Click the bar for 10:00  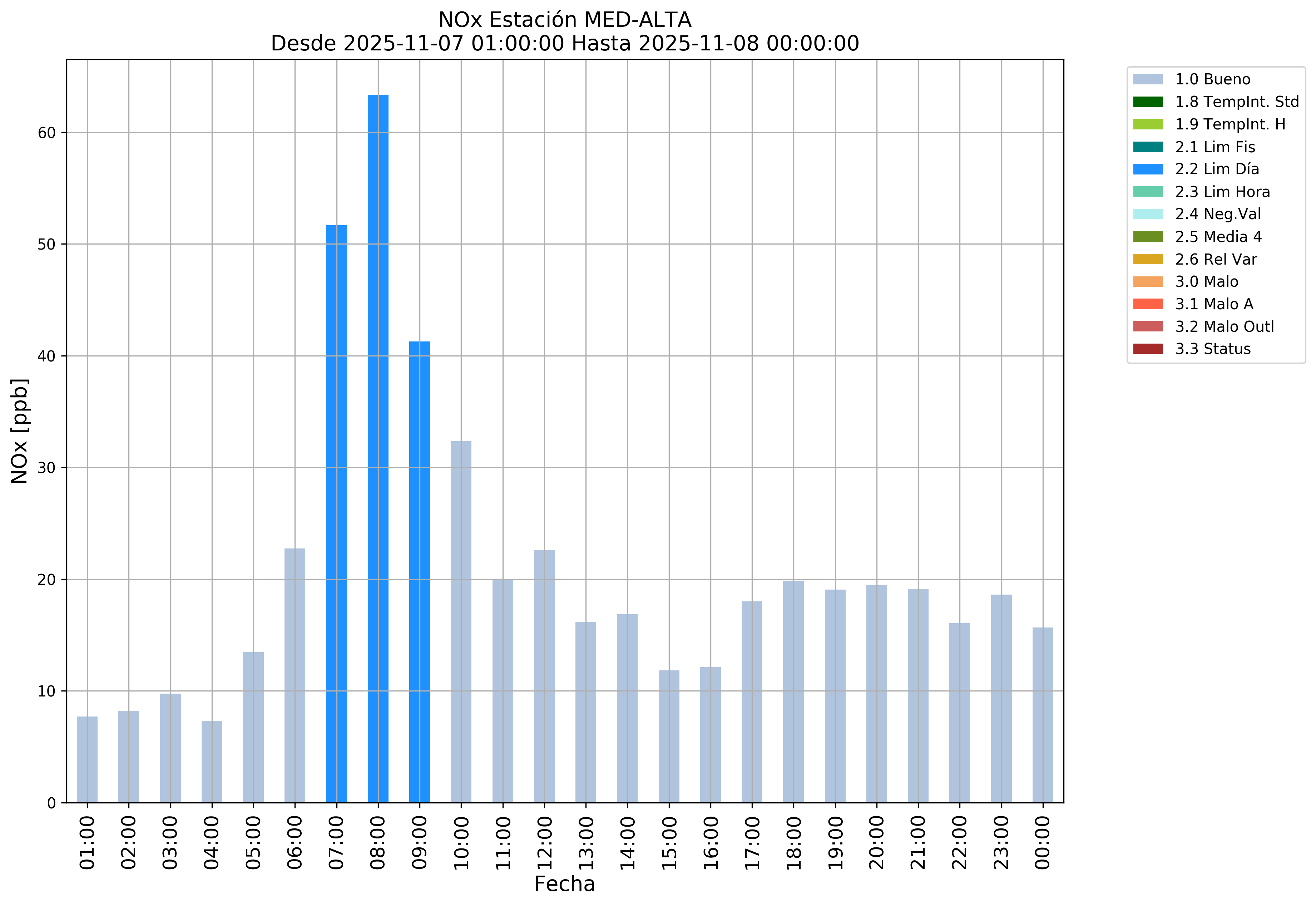pos(461,622)
